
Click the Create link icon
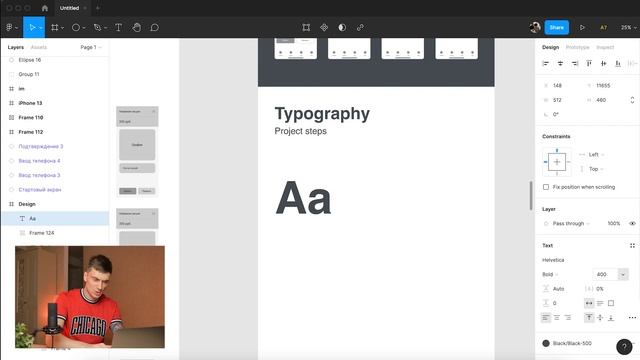point(360,27)
